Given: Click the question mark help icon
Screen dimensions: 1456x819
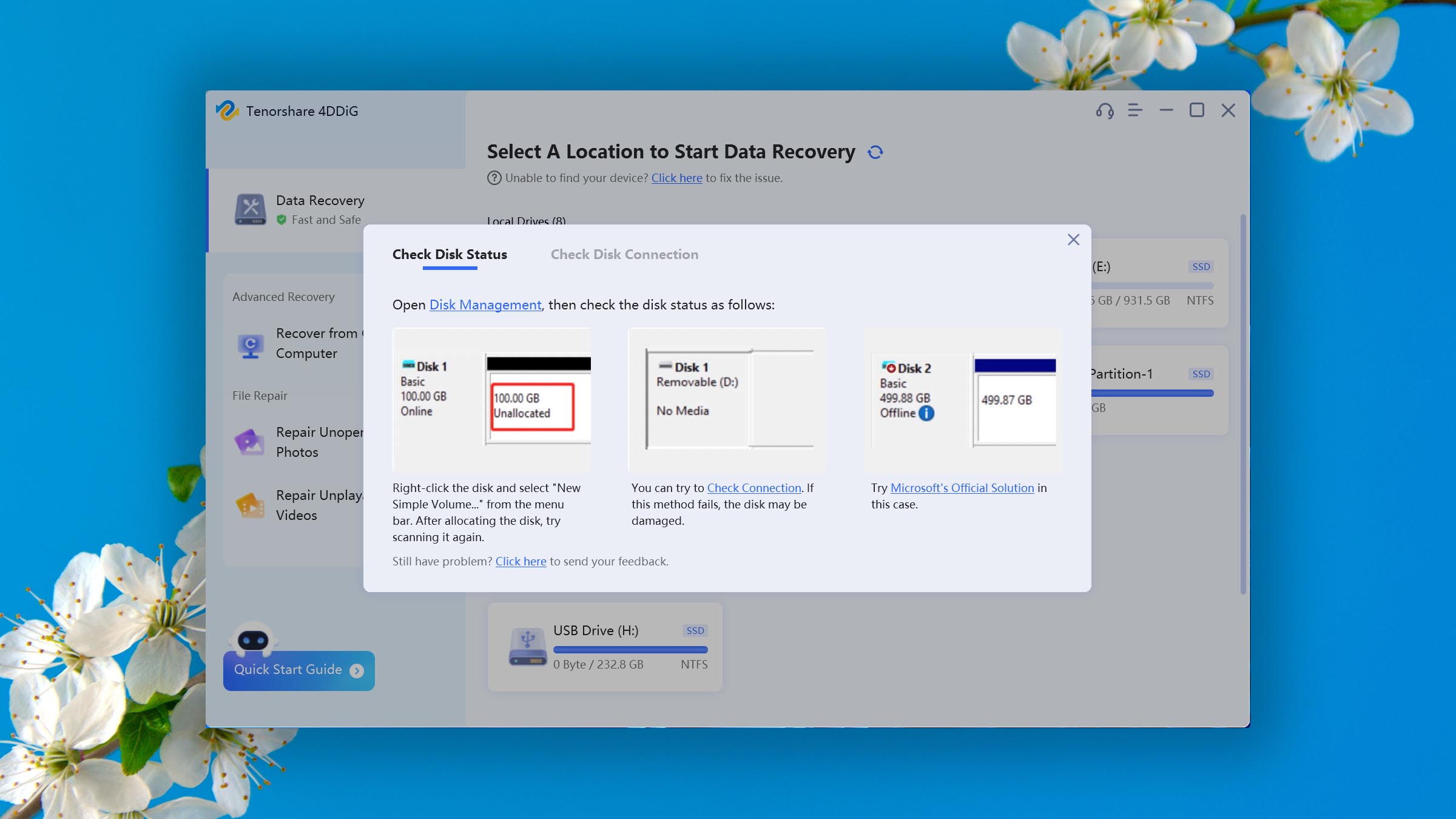Looking at the screenshot, I should tap(494, 178).
